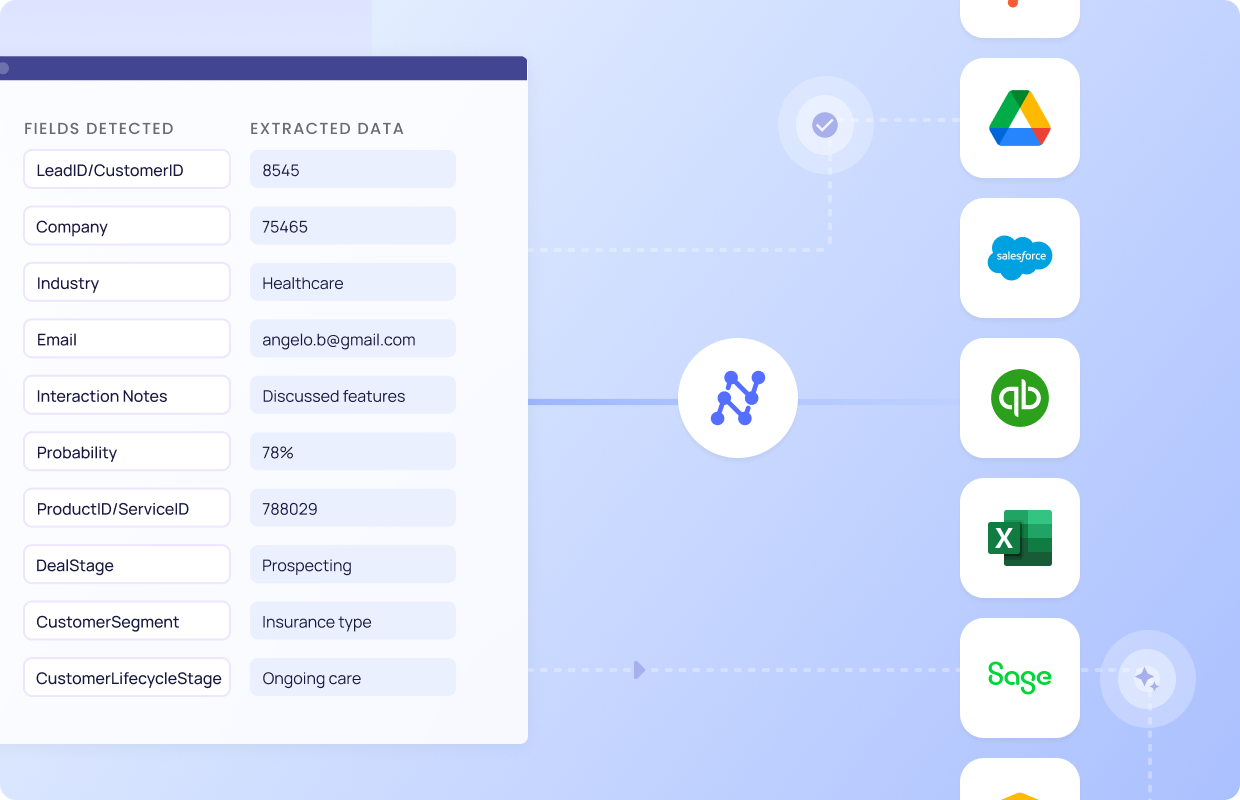Image resolution: width=1240 pixels, height=800 pixels.
Task: Click the QuickBooks integration icon
Action: (x=1020, y=398)
